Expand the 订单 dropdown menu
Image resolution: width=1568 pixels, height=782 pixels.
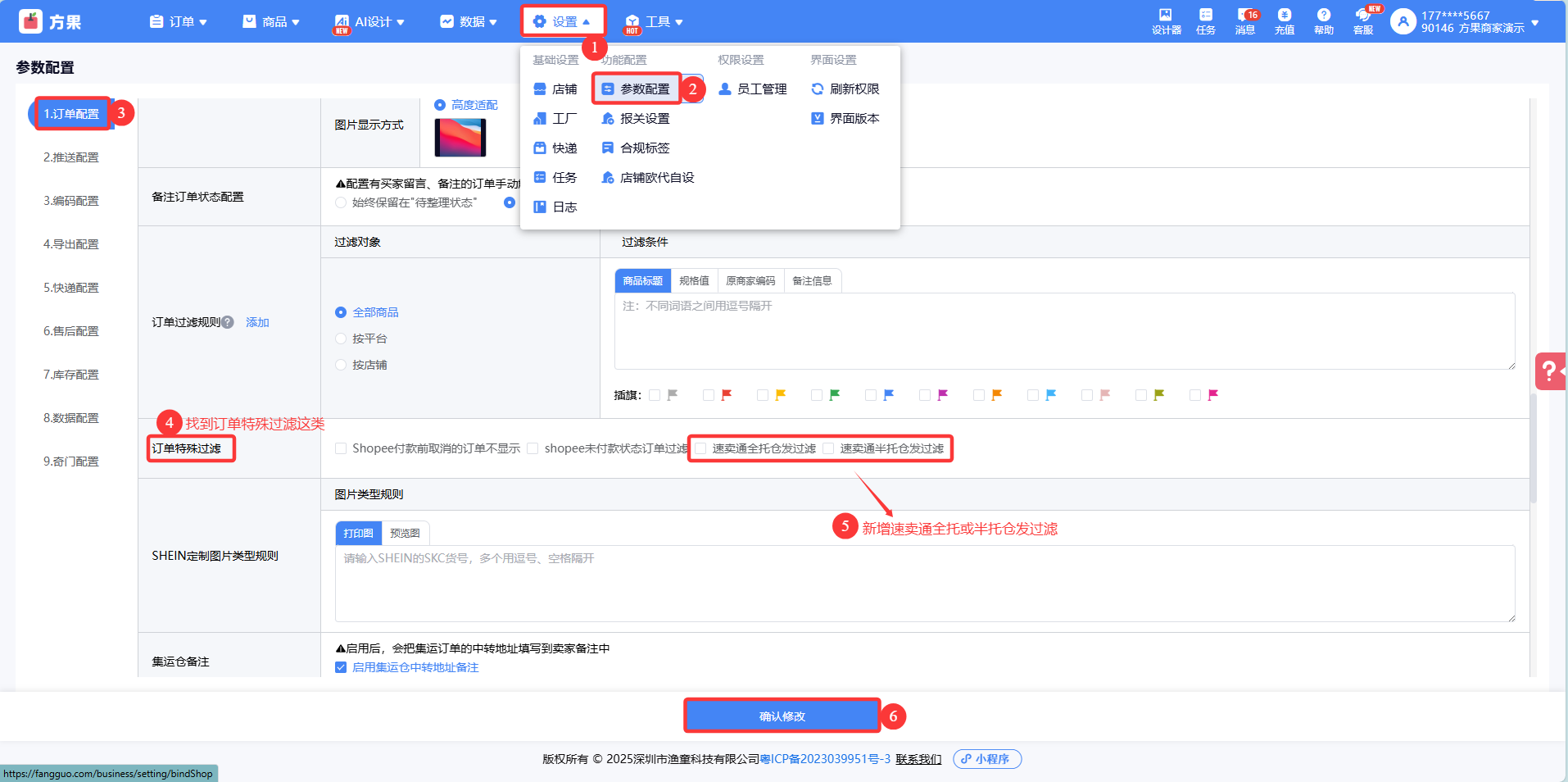tap(179, 21)
